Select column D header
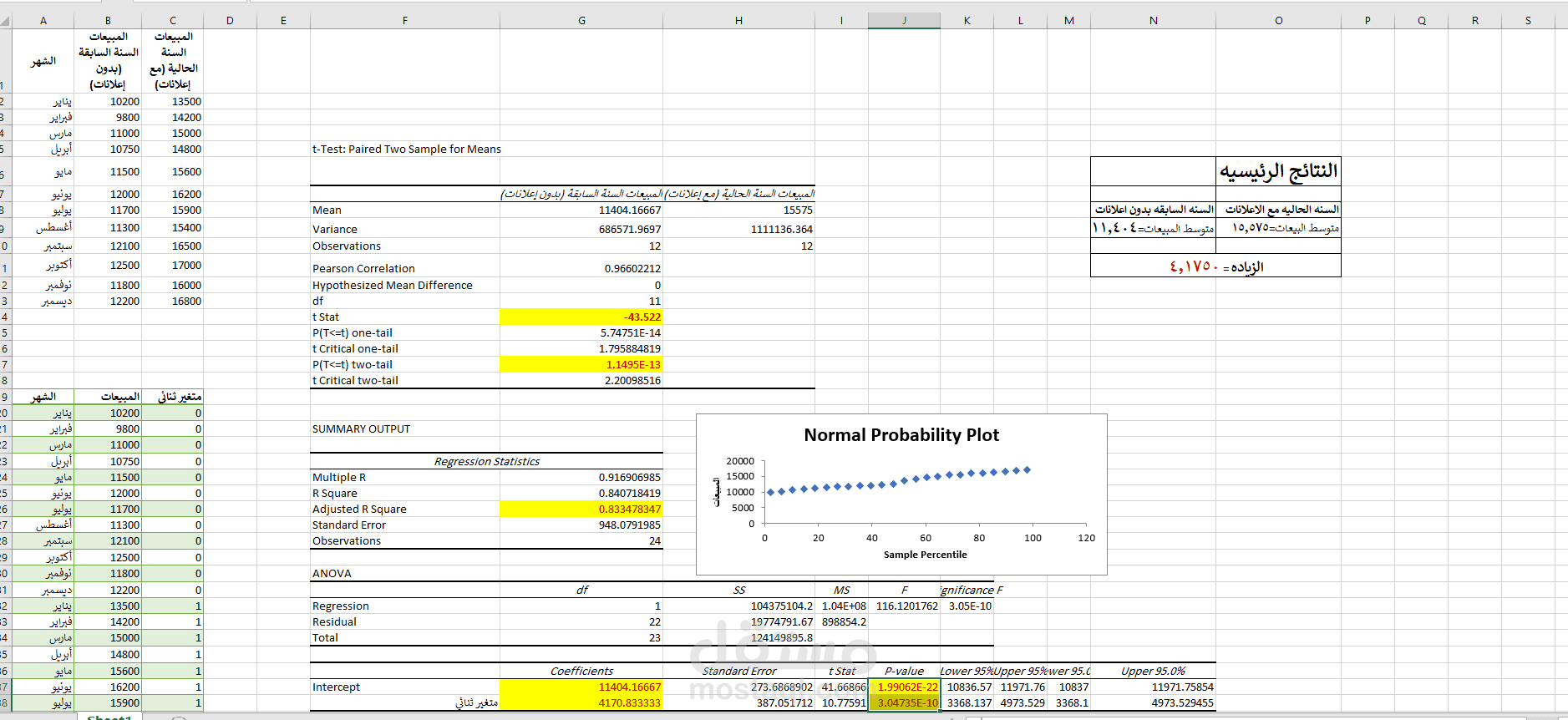Screen dimensions: 1568x720 pyautogui.click(x=230, y=20)
